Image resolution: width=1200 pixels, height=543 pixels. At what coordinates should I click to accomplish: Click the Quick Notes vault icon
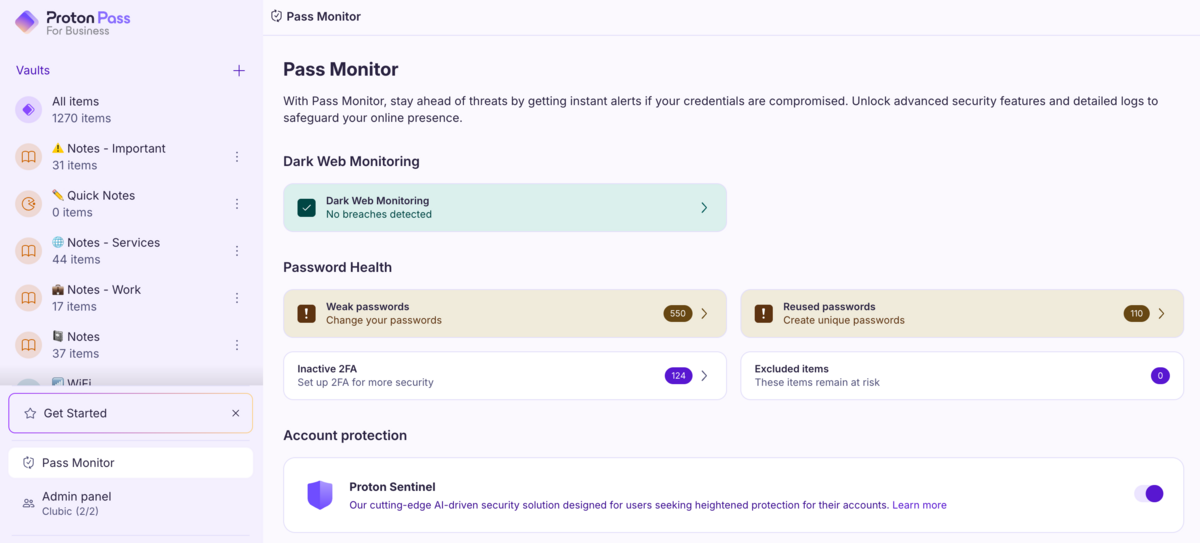click(x=28, y=204)
